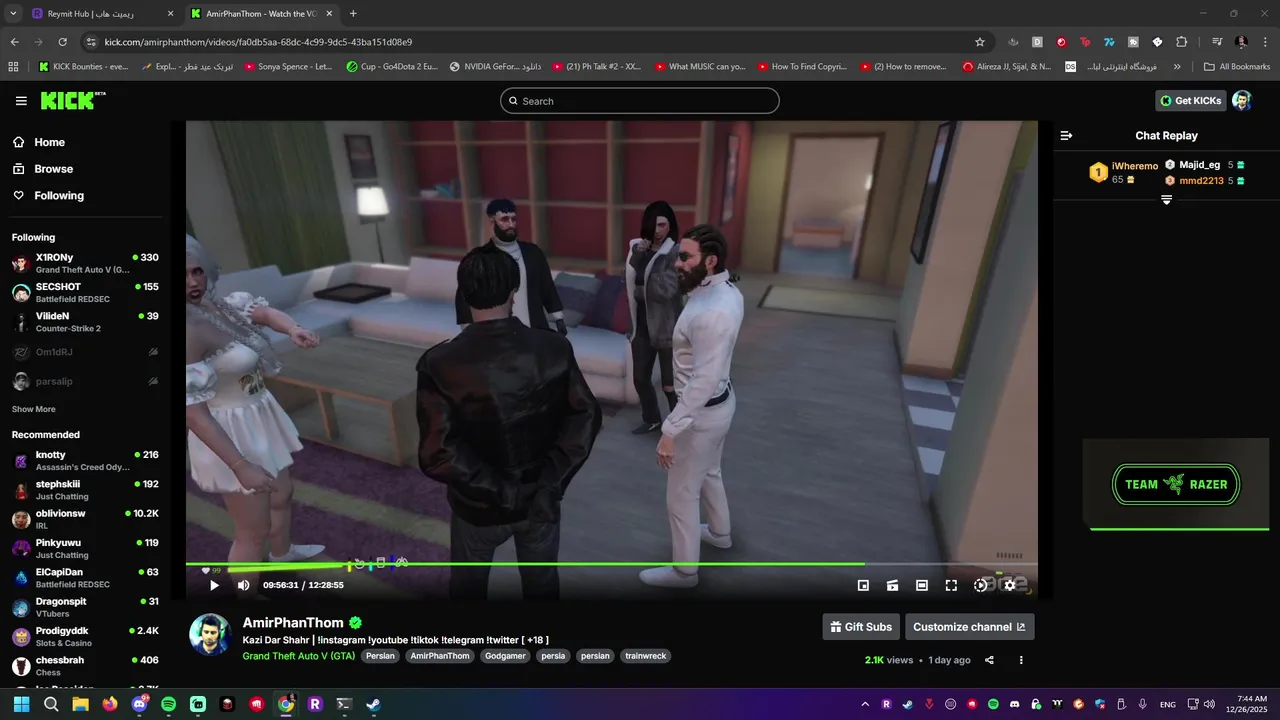This screenshot has width=1280, height=720.
Task: Open Chrome extensions puzzle icon
Action: tap(1182, 42)
